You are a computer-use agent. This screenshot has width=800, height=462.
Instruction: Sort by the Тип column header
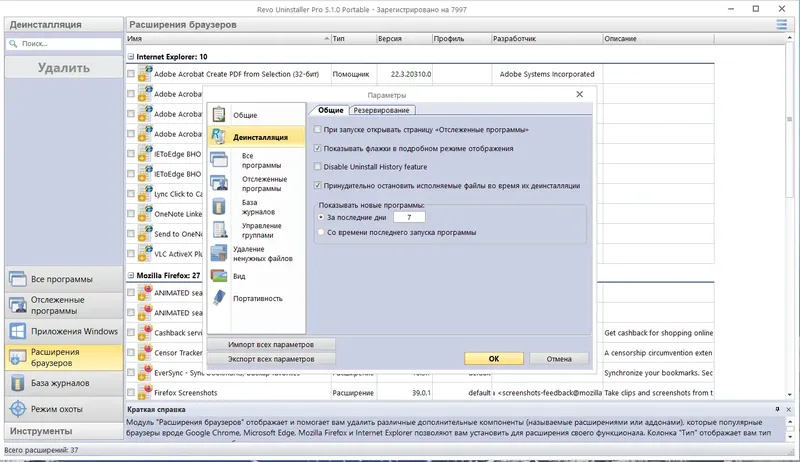pos(354,39)
